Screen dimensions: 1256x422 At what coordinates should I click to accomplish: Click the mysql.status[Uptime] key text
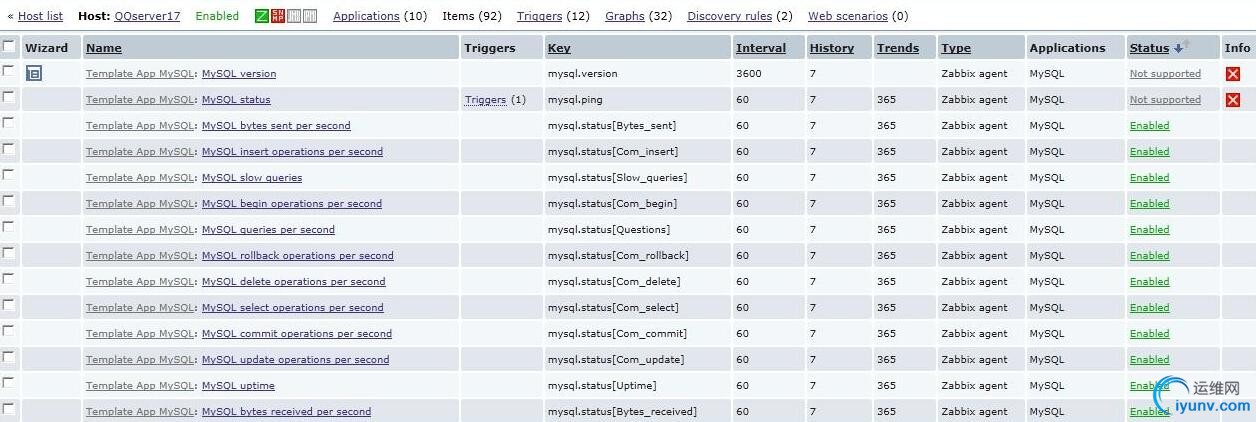click(603, 386)
